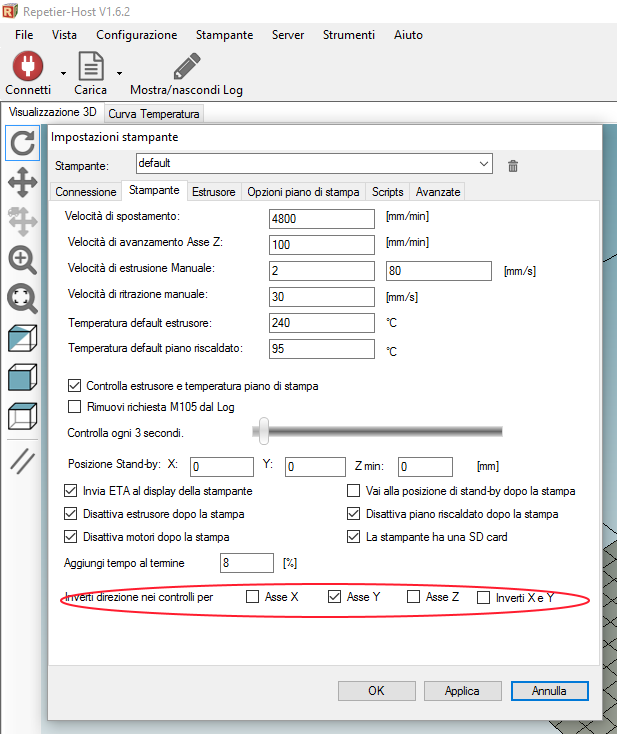Toggle Rimuovi richiesta M105 dal Log
617x734 pixels.
tap(74, 406)
